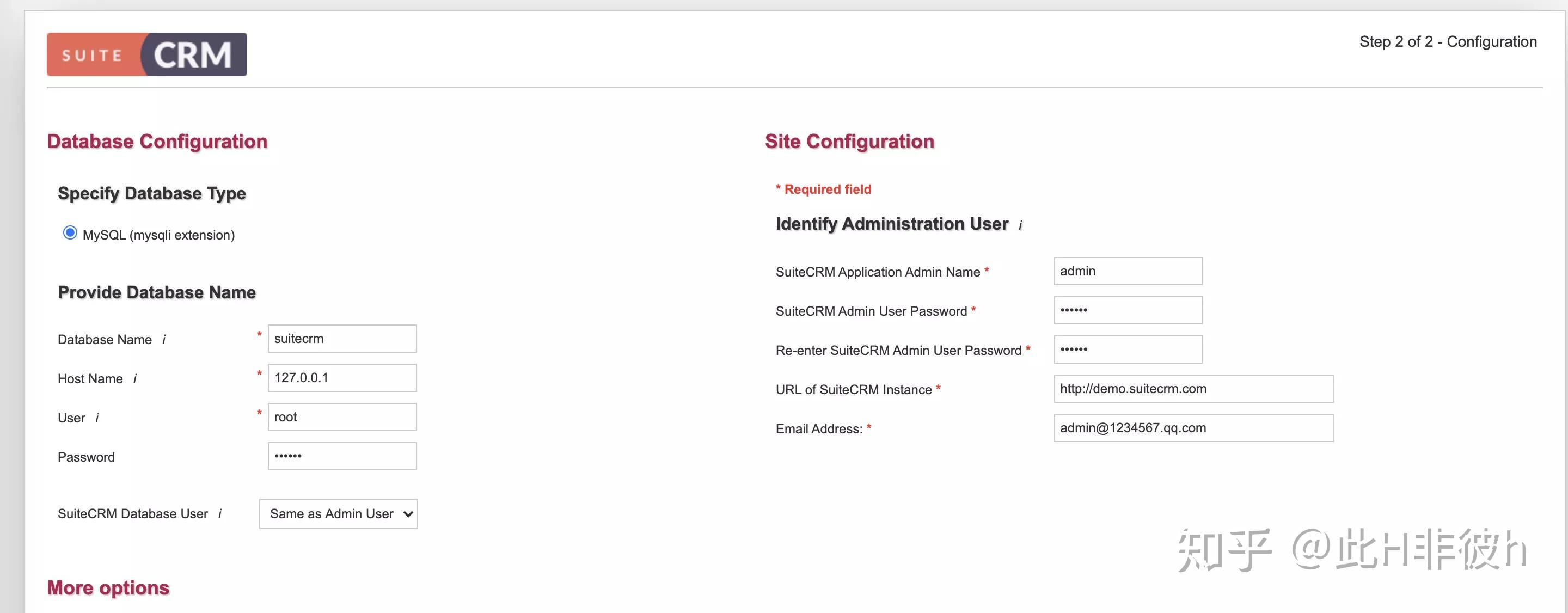This screenshot has width=1568, height=613.
Task: Expand the More options section
Action: 108,587
